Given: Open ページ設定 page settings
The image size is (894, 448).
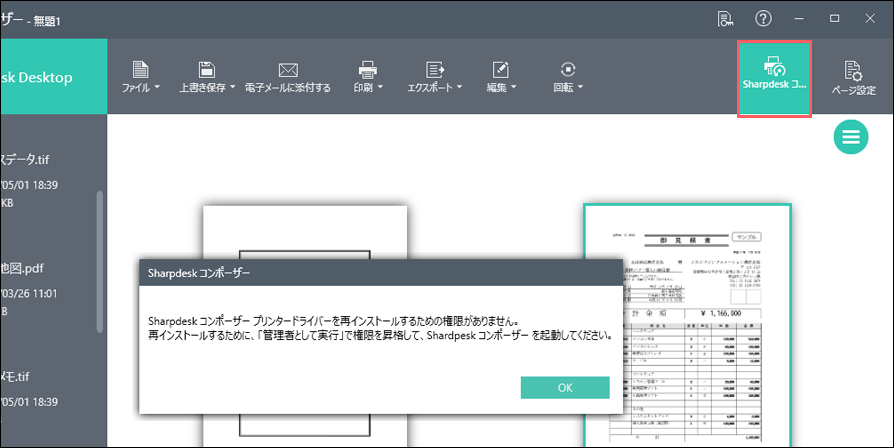Looking at the screenshot, I should point(854,78).
